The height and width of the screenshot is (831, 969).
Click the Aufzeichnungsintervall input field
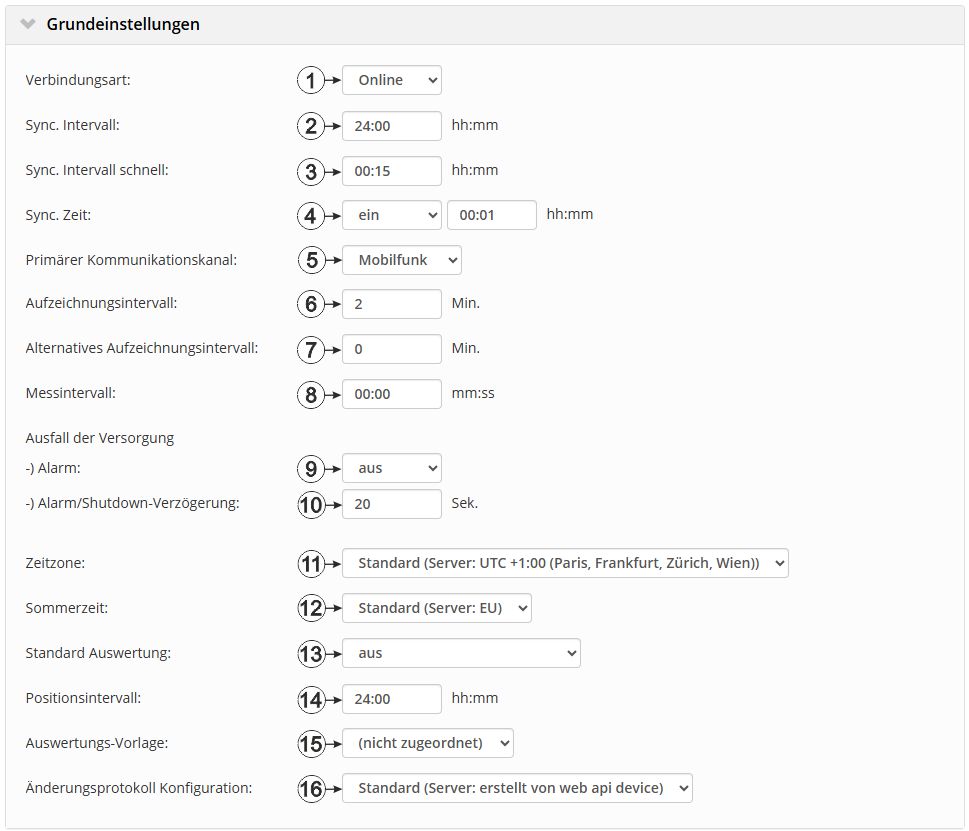point(391,304)
